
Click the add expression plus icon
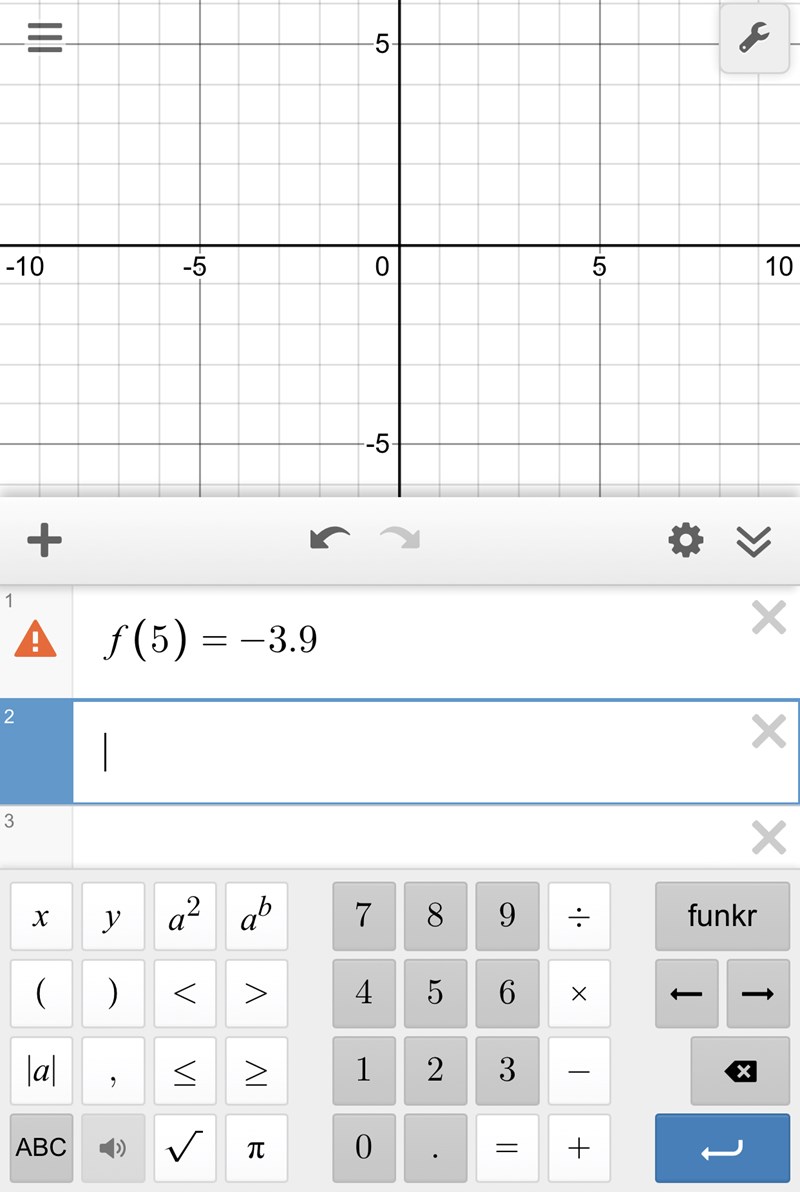[x=44, y=541]
